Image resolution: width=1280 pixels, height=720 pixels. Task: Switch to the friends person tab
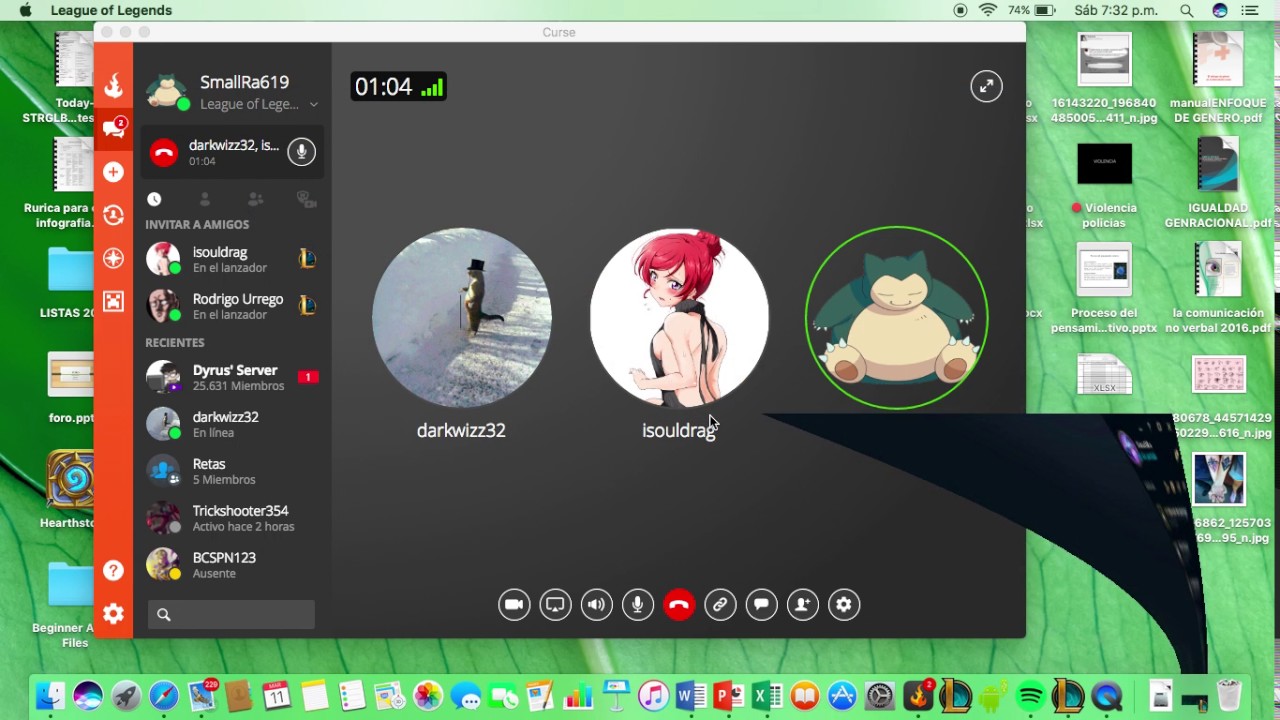[x=205, y=199]
